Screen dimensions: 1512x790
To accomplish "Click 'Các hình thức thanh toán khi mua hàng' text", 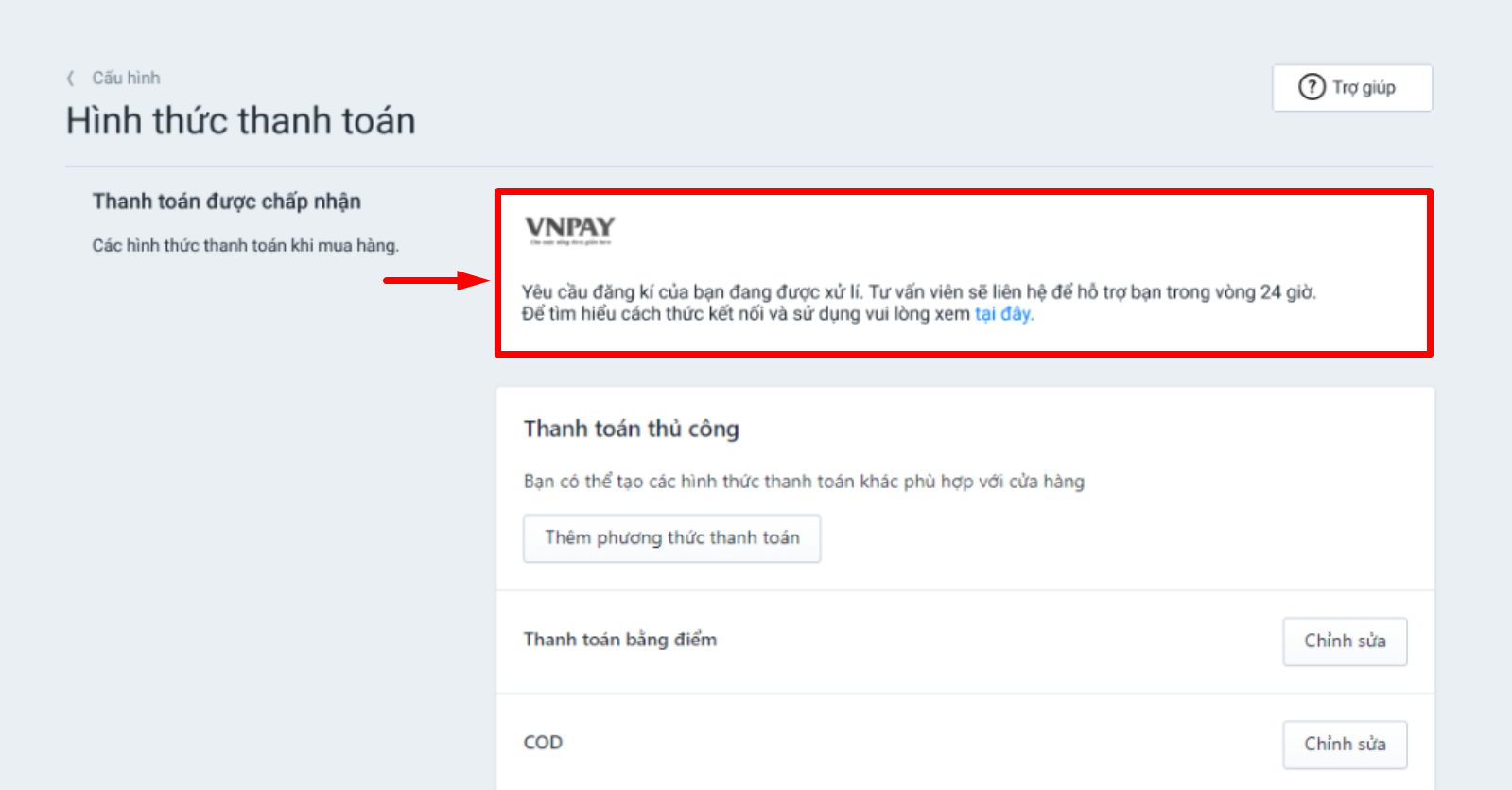I will click(x=246, y=246).
